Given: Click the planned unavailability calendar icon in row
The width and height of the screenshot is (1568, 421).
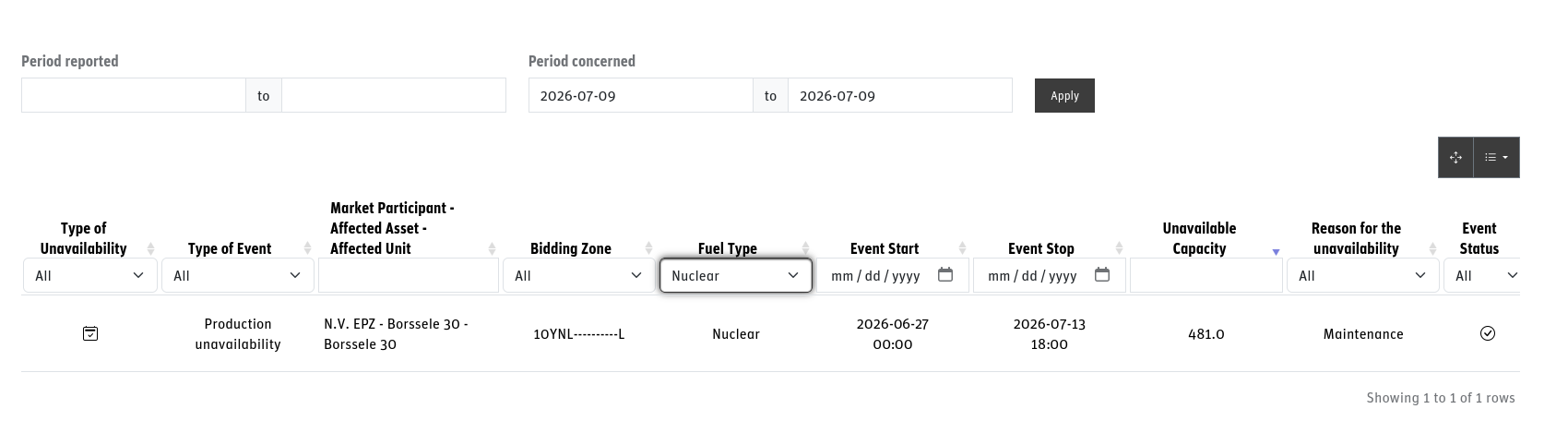Looking at the screenshot, I should pos(90,333).
